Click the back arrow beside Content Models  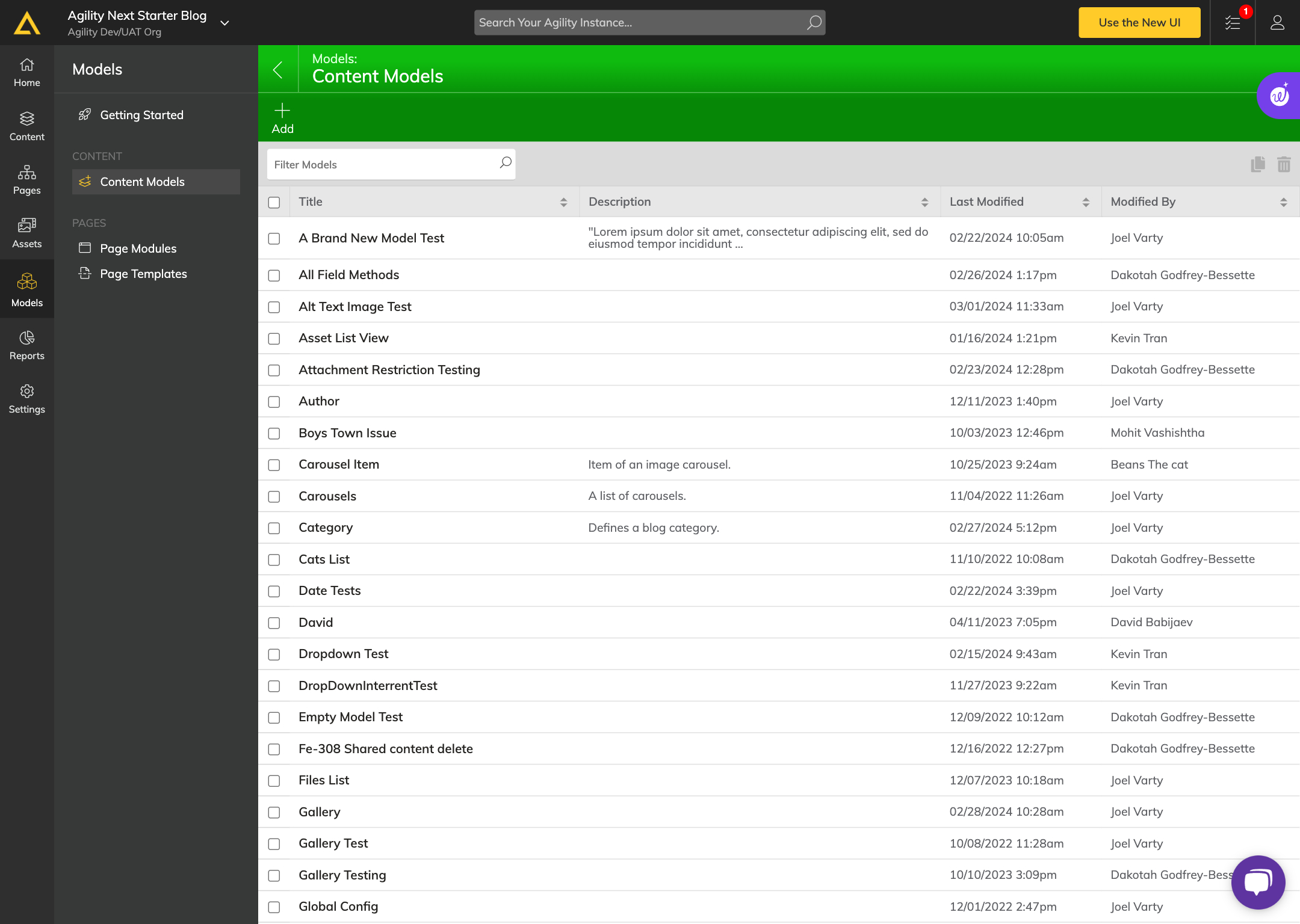pyautogui.click(x=278, y=70)
